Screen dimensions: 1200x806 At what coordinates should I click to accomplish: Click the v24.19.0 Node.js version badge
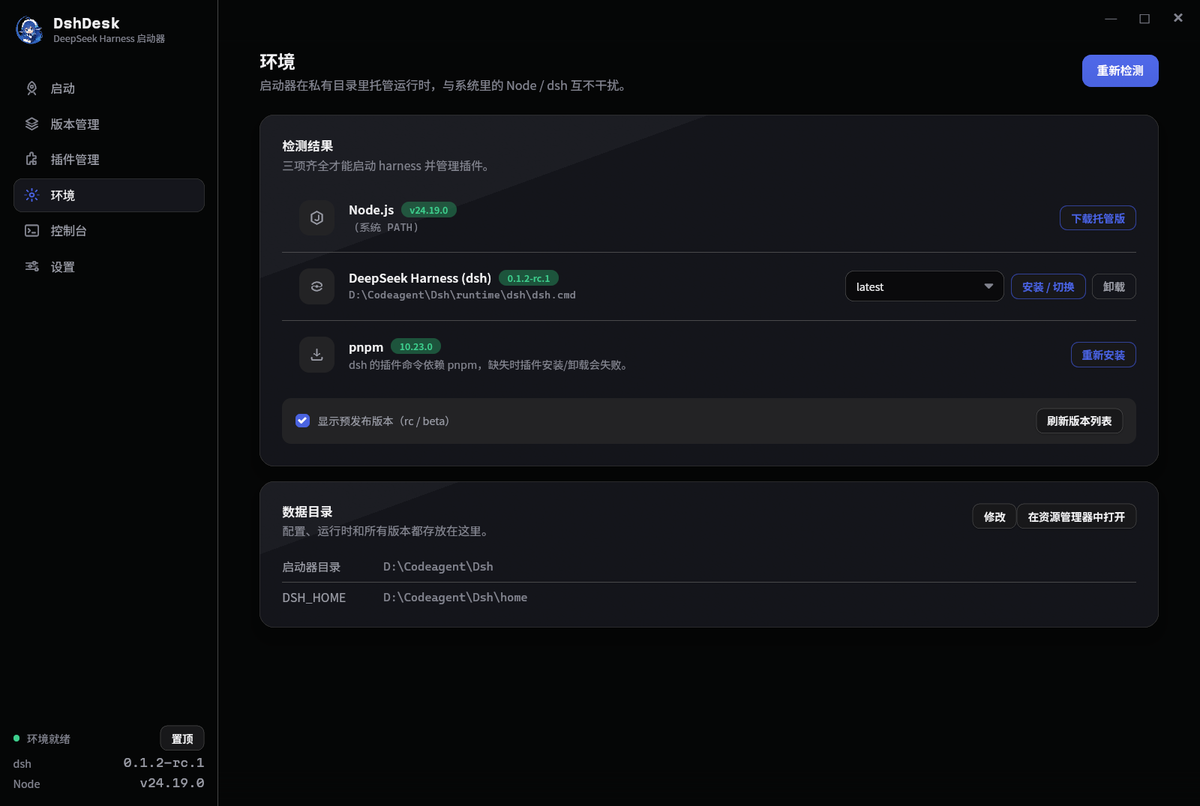429,210
